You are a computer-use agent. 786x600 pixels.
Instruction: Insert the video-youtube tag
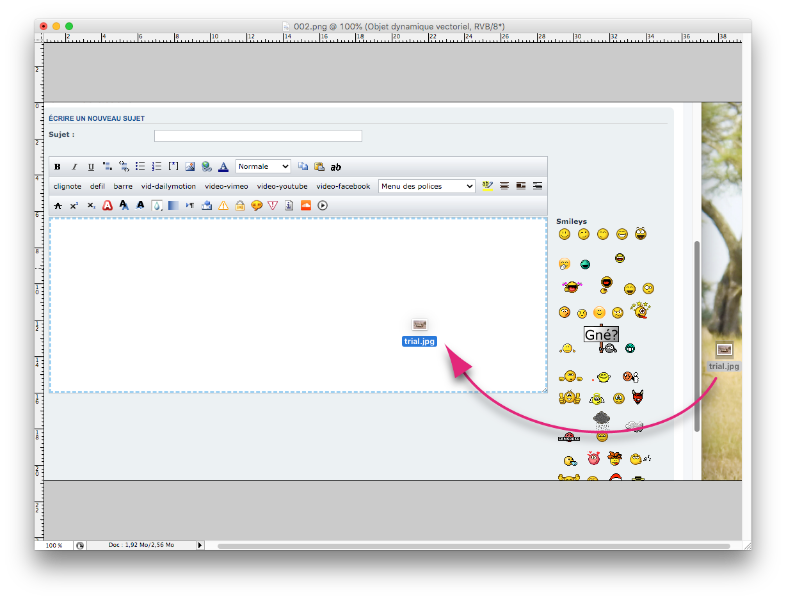coord(282,186)
